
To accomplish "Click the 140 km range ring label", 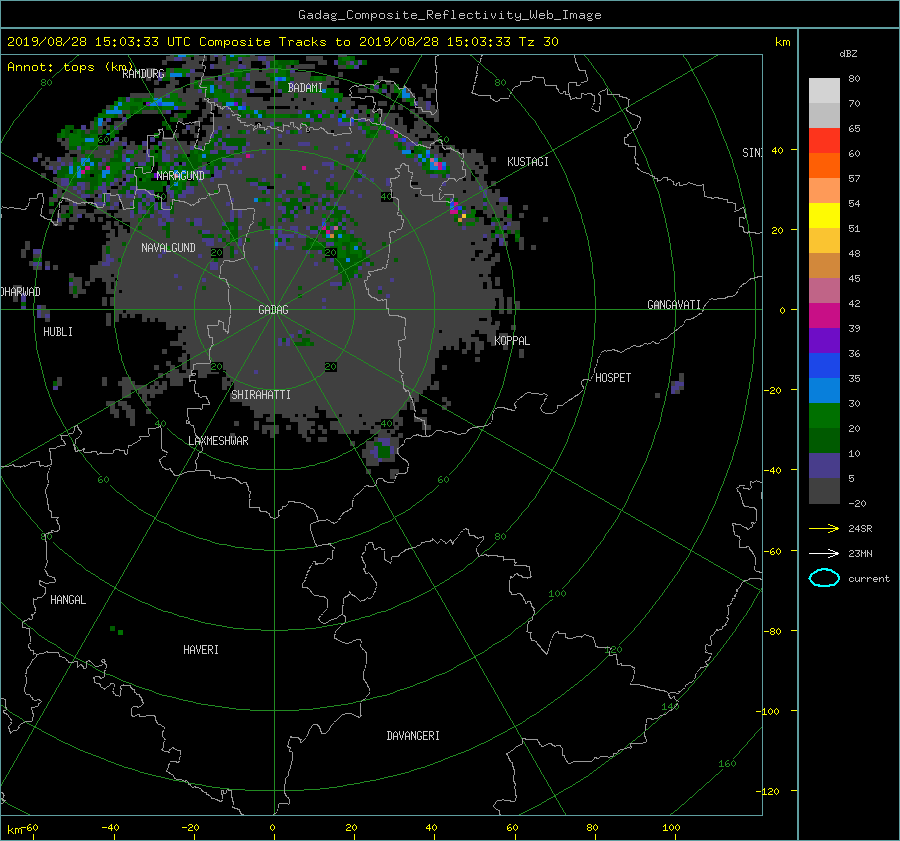I will click(x=670, y=707).
